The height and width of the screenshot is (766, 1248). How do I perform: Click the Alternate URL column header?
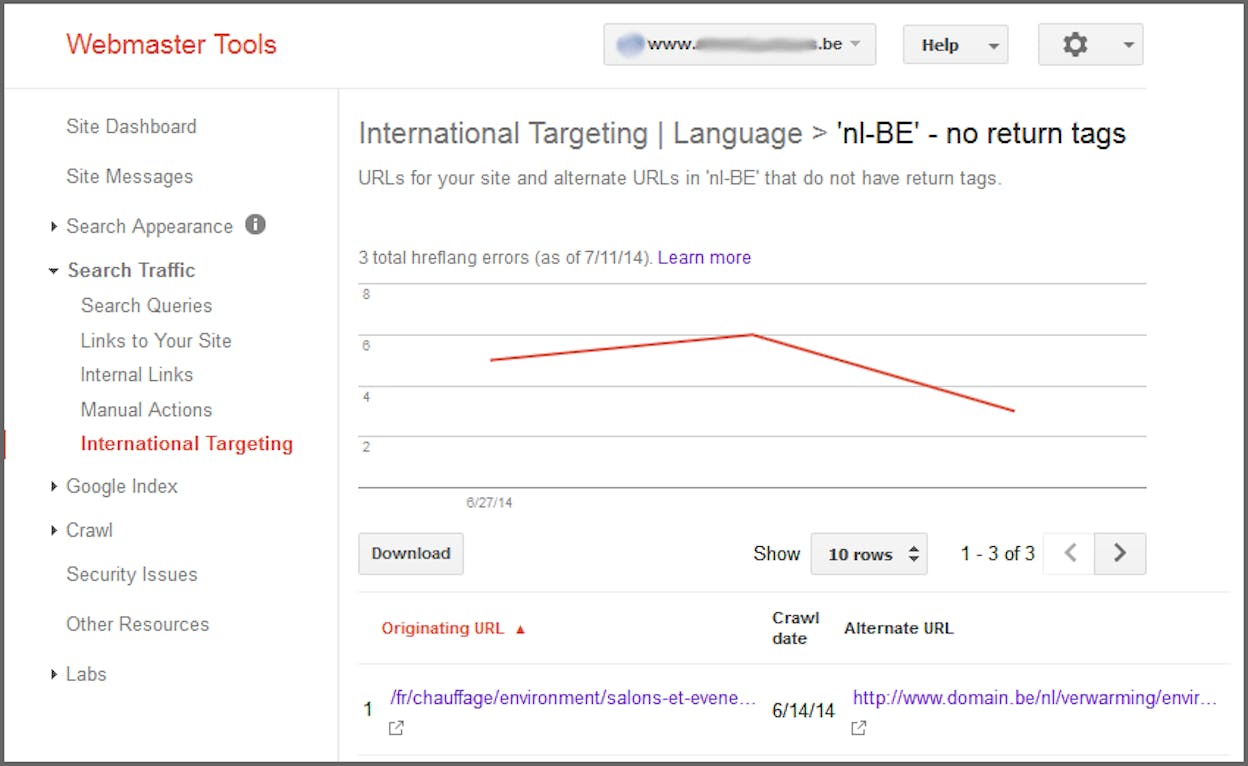pyautogui.click(x=899, y=629)
